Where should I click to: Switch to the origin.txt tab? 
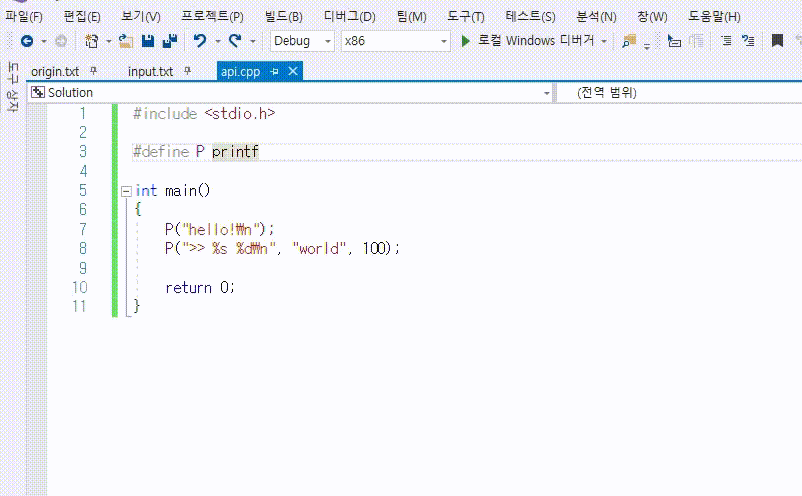55,72
